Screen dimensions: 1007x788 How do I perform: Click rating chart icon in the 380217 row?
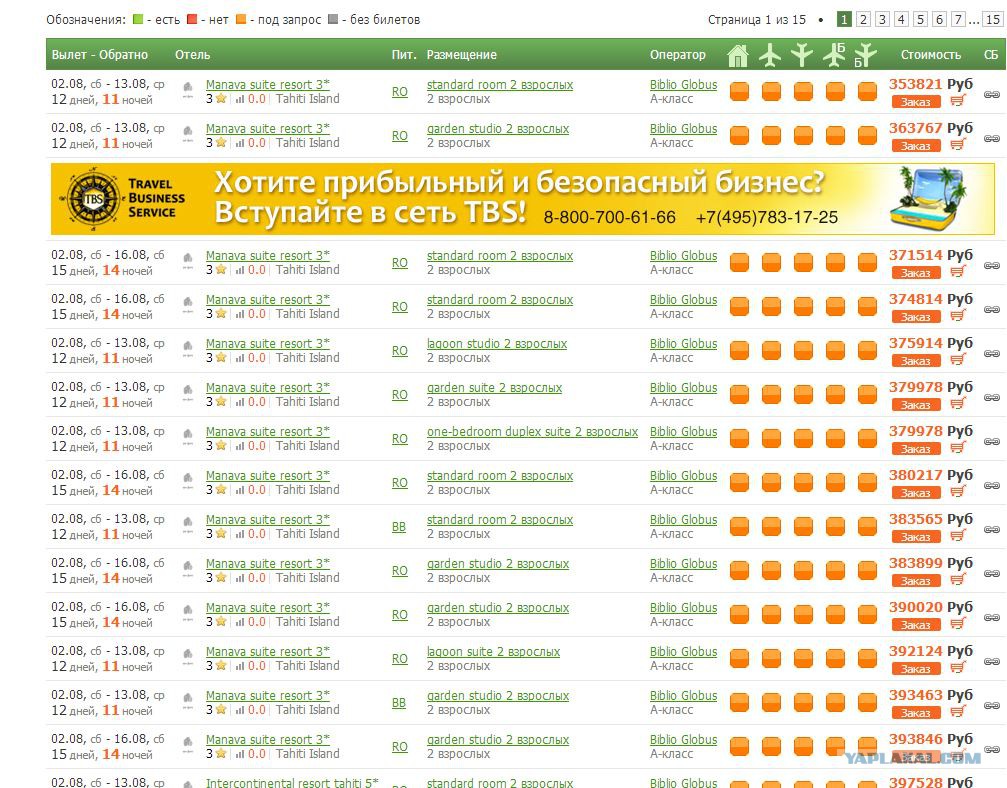[240, 490]
